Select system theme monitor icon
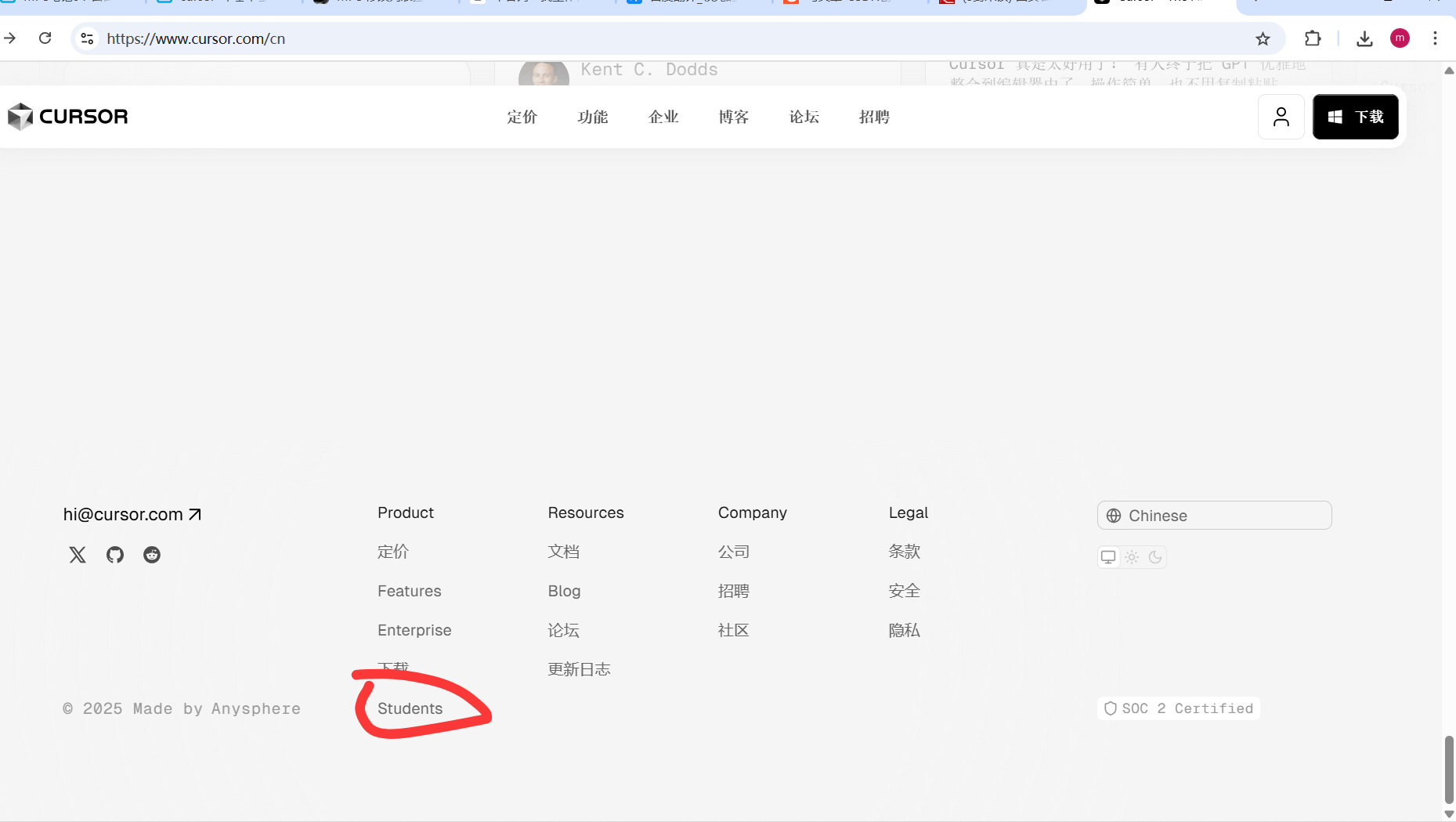 pos(1108,557)
